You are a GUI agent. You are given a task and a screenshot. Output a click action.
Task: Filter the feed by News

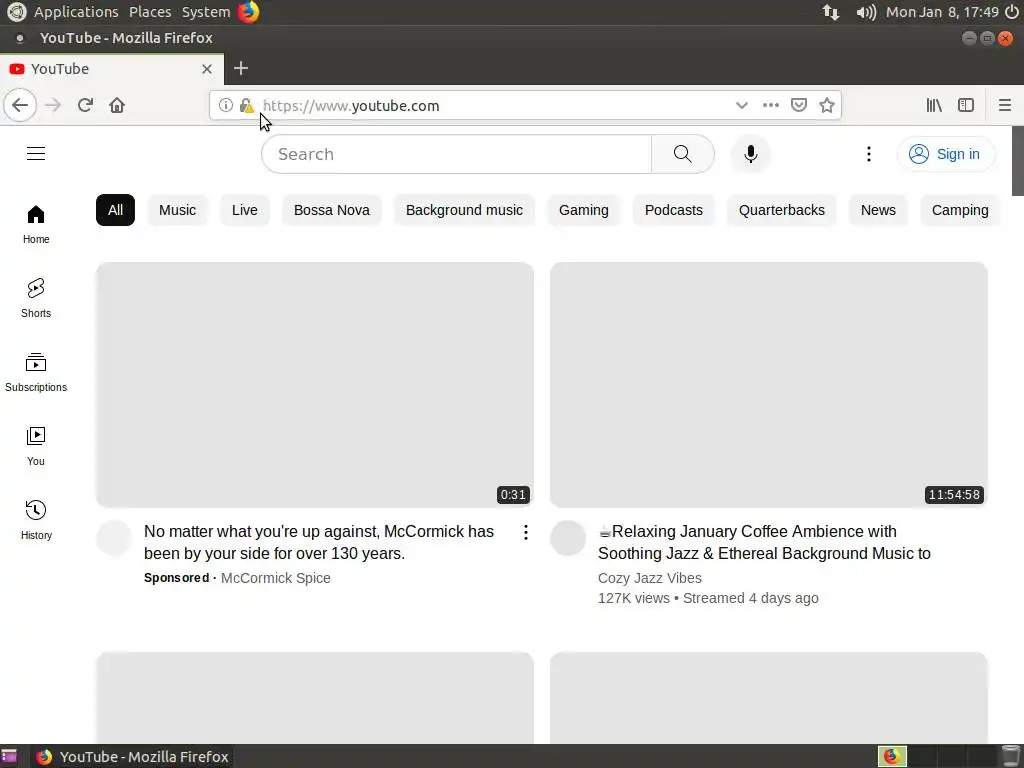tap(878, 210)
